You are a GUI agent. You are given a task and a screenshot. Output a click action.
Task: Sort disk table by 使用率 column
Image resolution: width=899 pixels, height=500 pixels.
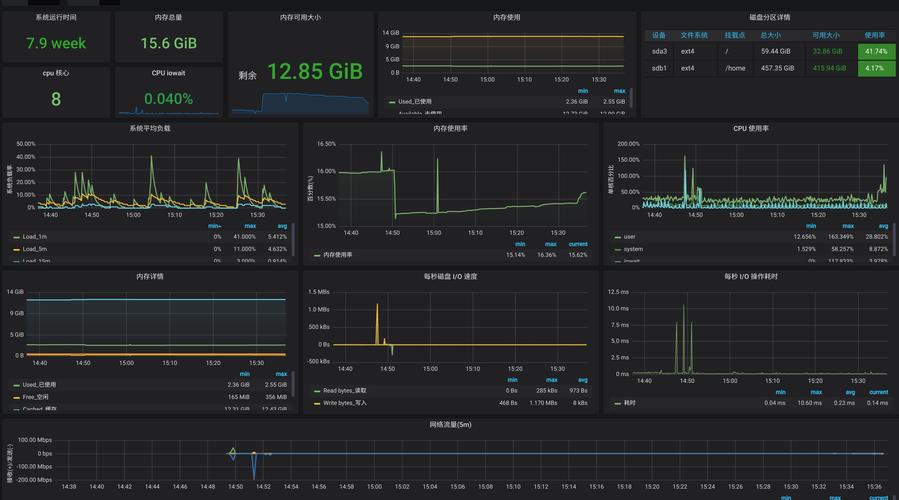pos(874,36)
